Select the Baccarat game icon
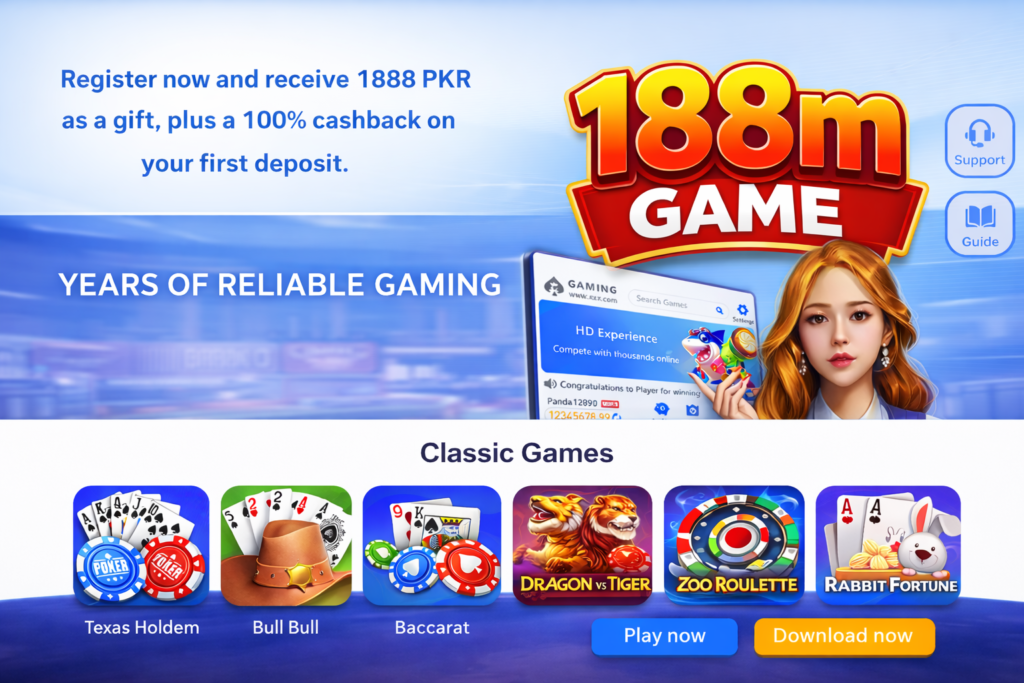Screen dimensions: 1024x683 [432, 545]
